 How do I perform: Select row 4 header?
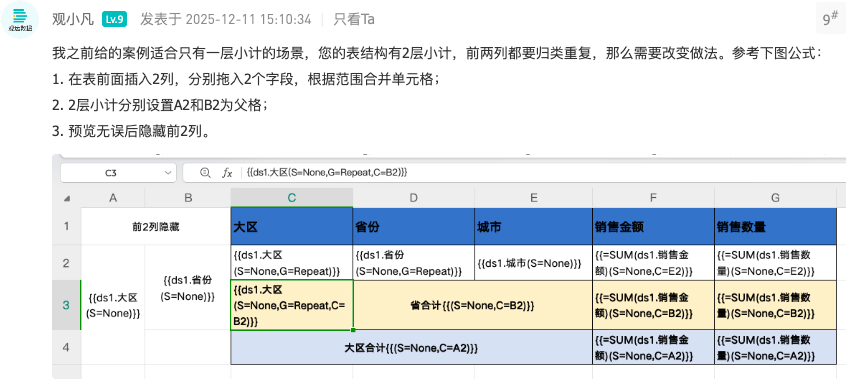click(67, 347)
